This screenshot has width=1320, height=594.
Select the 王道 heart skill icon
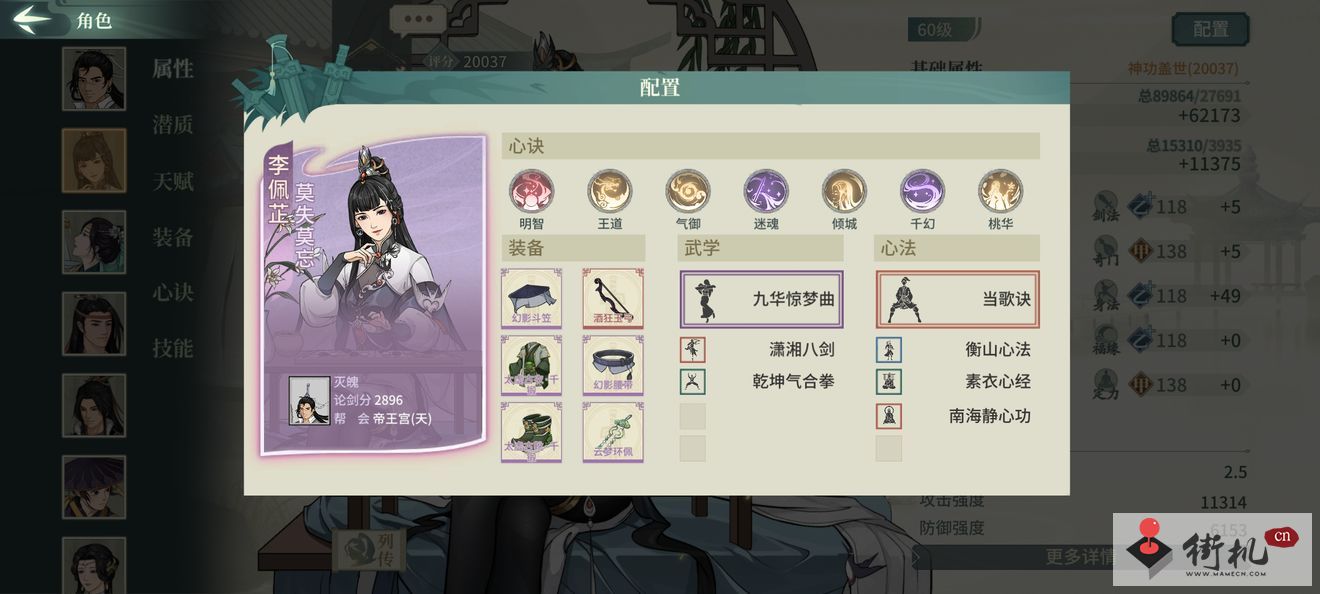(610, 191)
